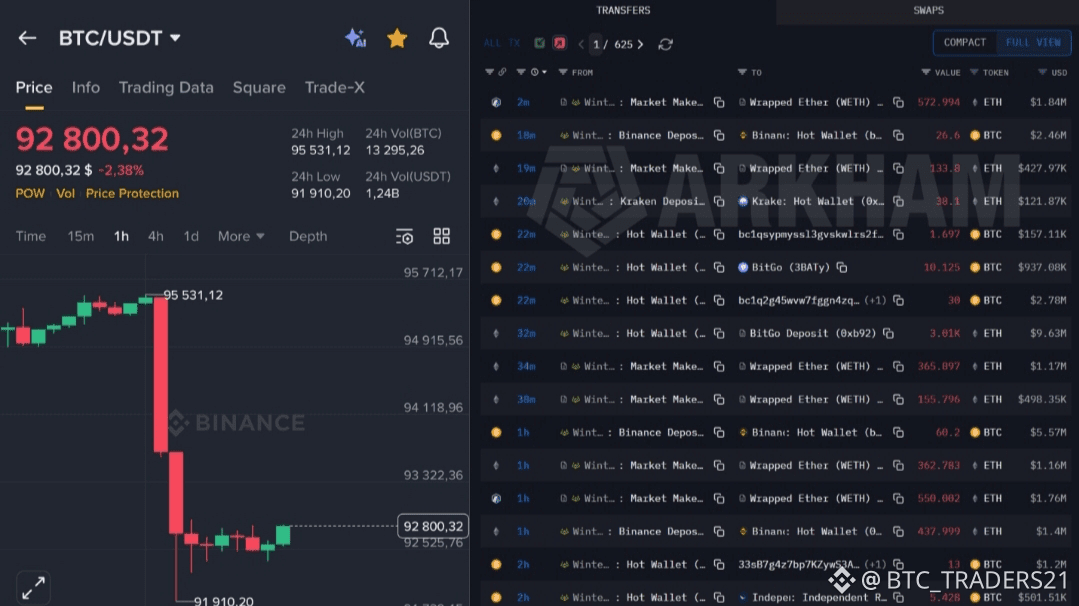1079x606 pixels.
Task: Copy the bc1q2g45wvw7fggn4zq address
Action: tap(898, 301)
